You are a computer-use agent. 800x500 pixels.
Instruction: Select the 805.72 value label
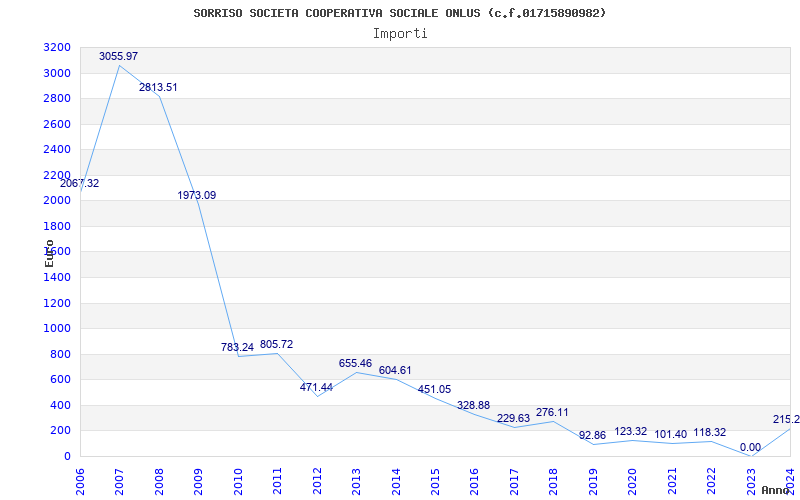[277, 344]
